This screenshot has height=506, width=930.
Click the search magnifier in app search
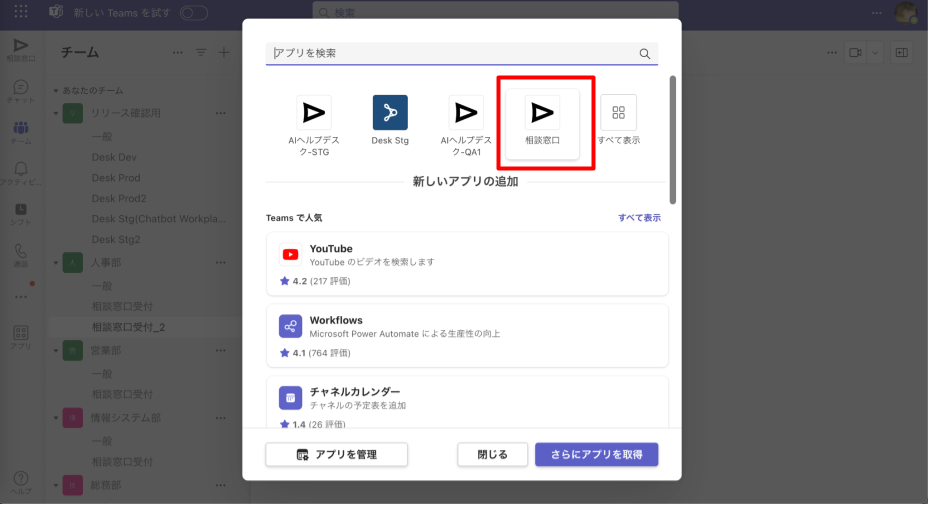(x=645, y=54)
